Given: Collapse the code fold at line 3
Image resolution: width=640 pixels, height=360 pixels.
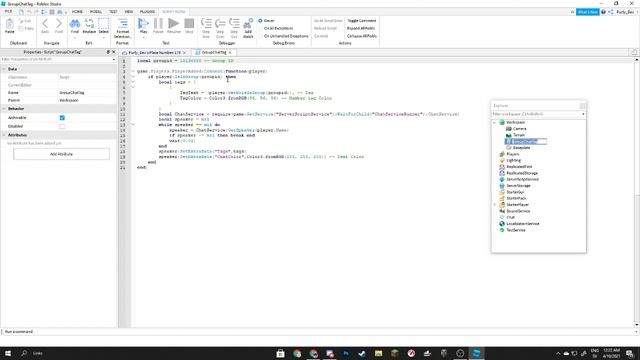Looking at the screenshot, I should pyautogui.click(x=133, y=71).
